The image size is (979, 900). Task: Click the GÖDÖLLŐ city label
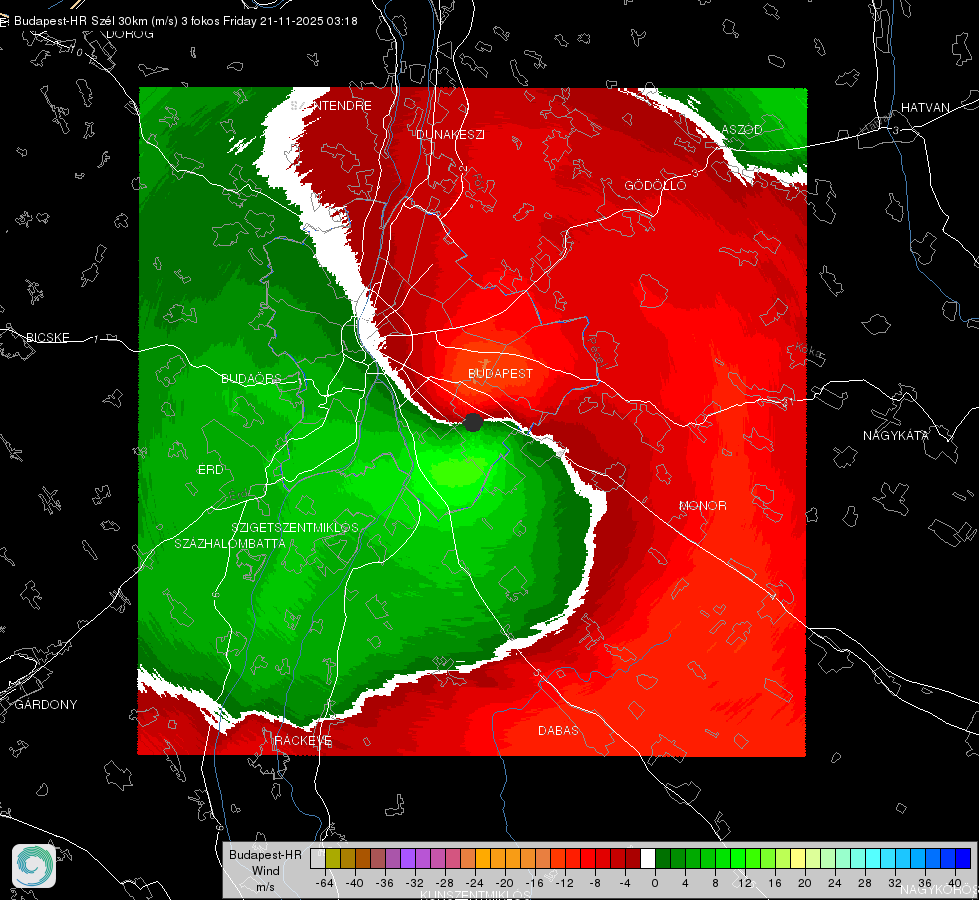click(x=655, y=185)
